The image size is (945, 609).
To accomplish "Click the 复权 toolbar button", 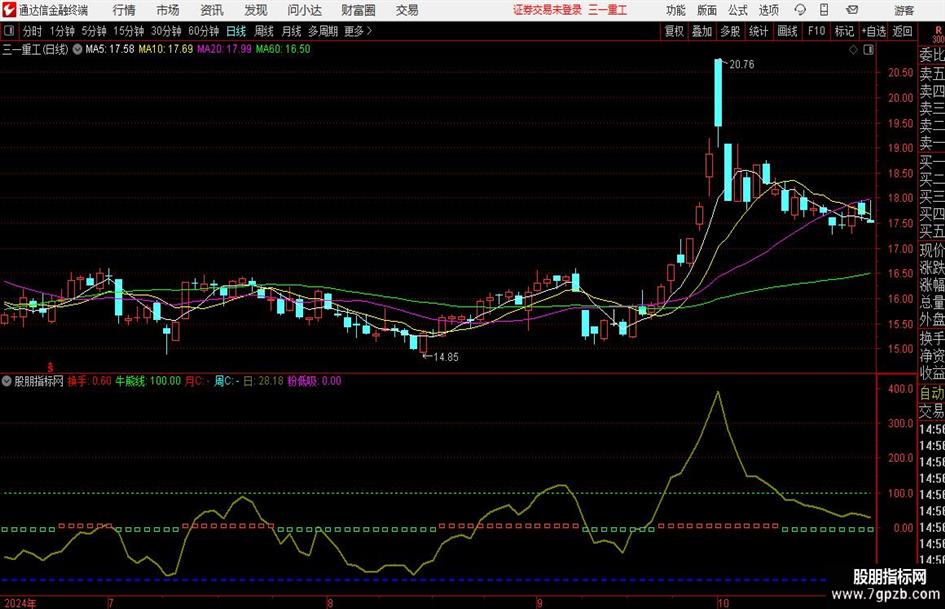I will click(674, 31).
